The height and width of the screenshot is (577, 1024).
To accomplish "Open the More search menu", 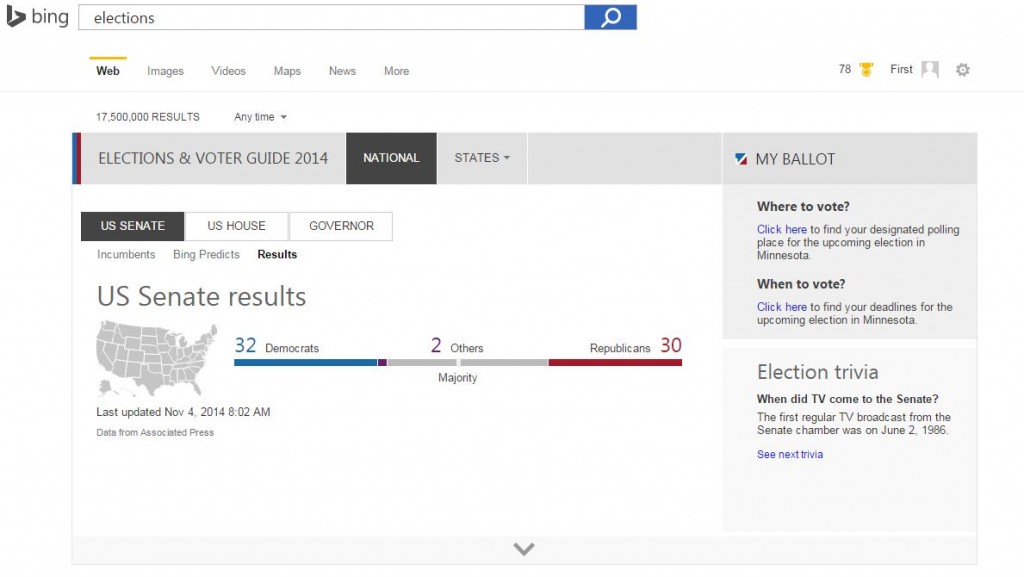I will click(396, 71).
